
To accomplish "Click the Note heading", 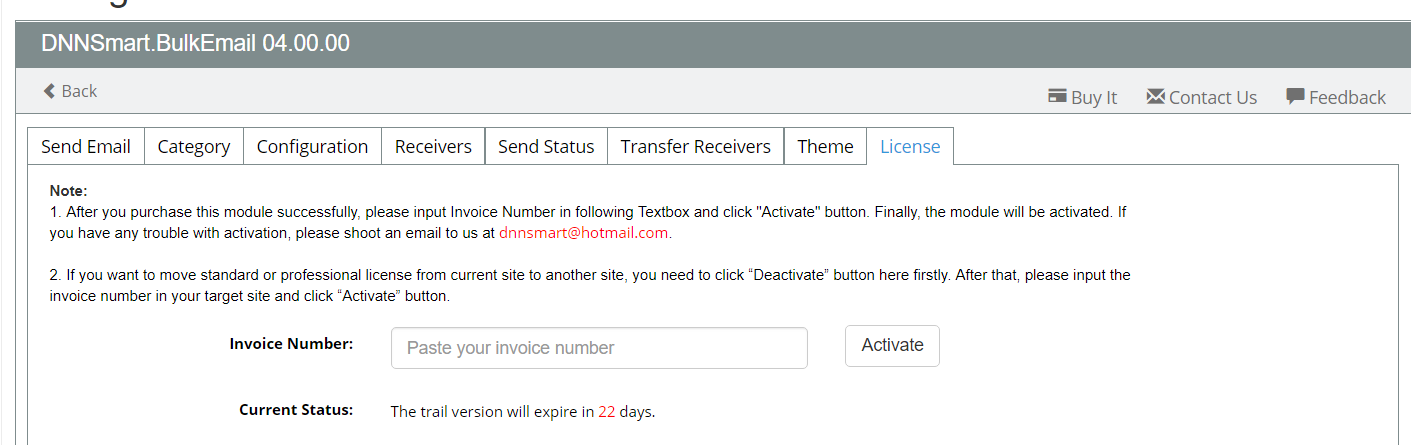I will click(x=69, y=190).
